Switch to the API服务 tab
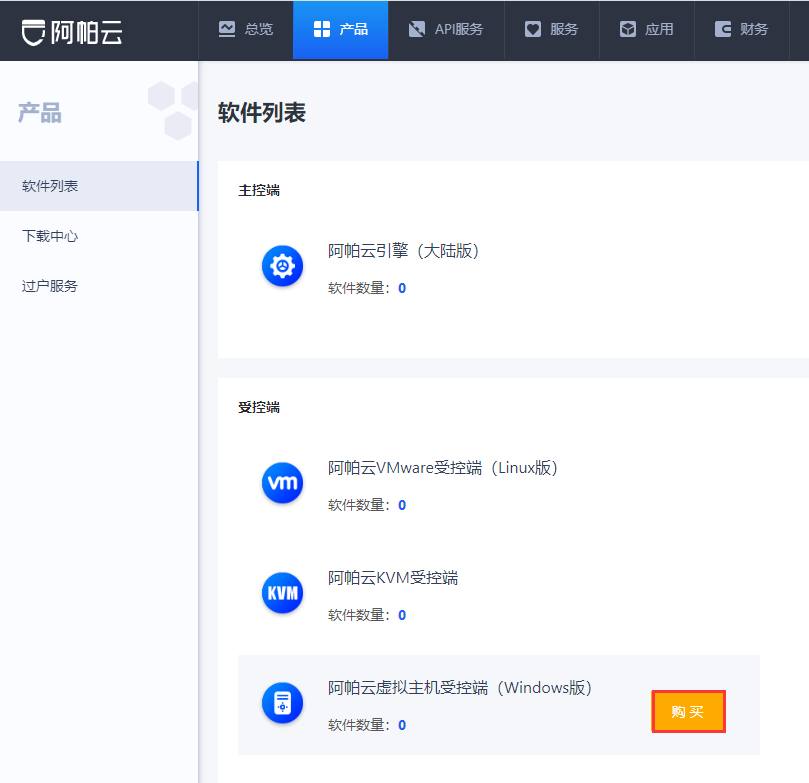 pyautogui.click(x=446, y=29)
